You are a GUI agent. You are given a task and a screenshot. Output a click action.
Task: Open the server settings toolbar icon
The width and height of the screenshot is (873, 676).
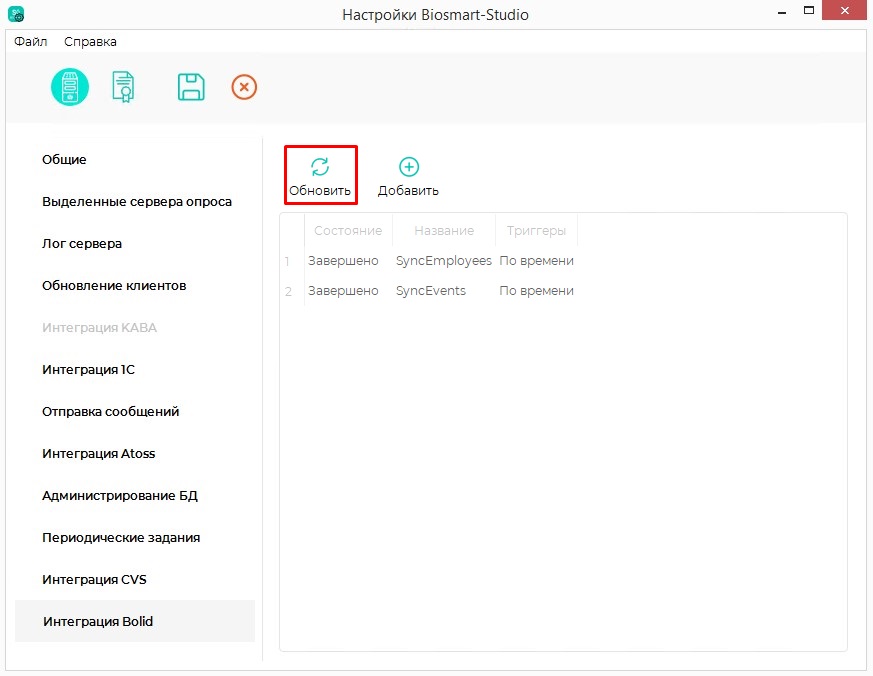70,87
